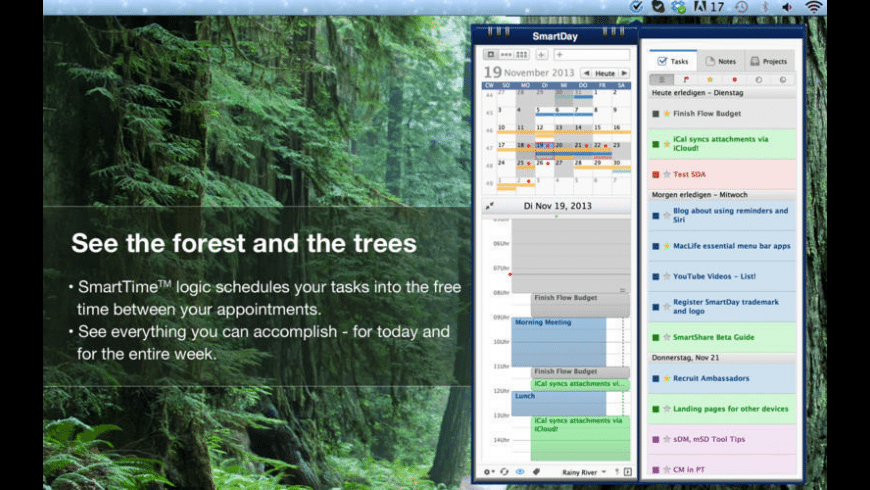Select November 21 in month calendar

[x=583, y=150]
